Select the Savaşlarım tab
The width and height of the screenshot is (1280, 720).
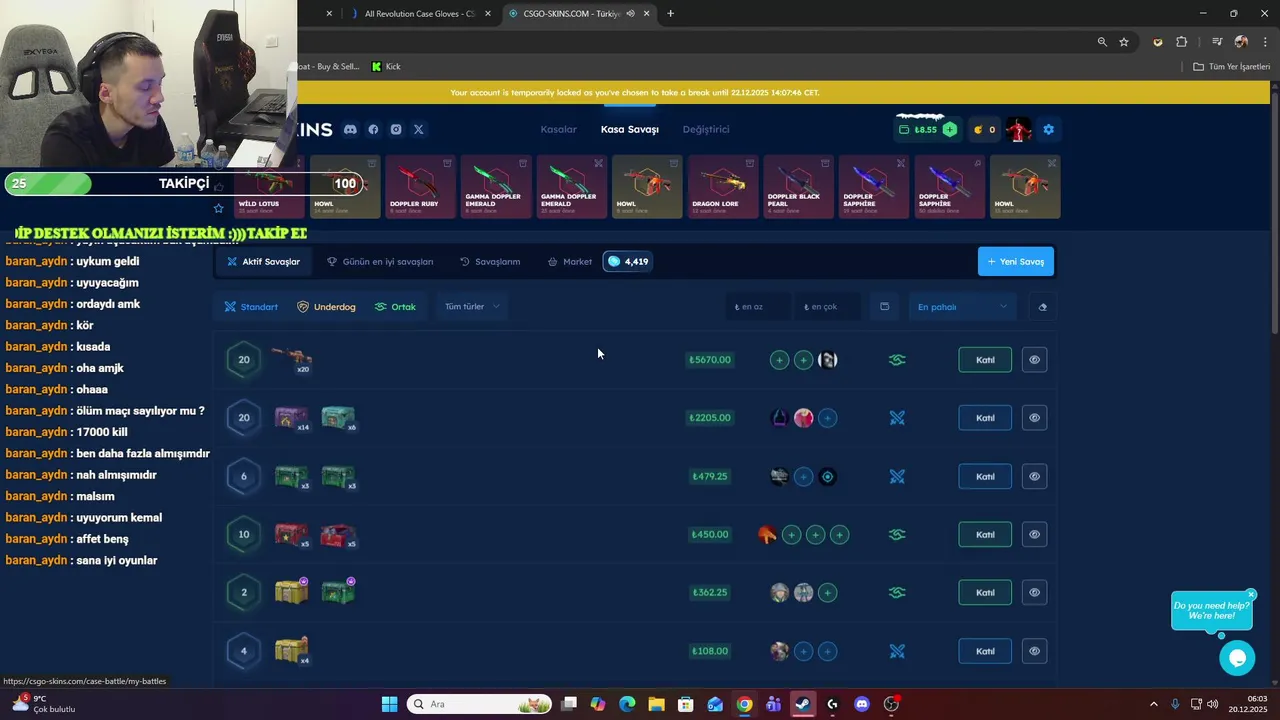(x=490, y=262)
